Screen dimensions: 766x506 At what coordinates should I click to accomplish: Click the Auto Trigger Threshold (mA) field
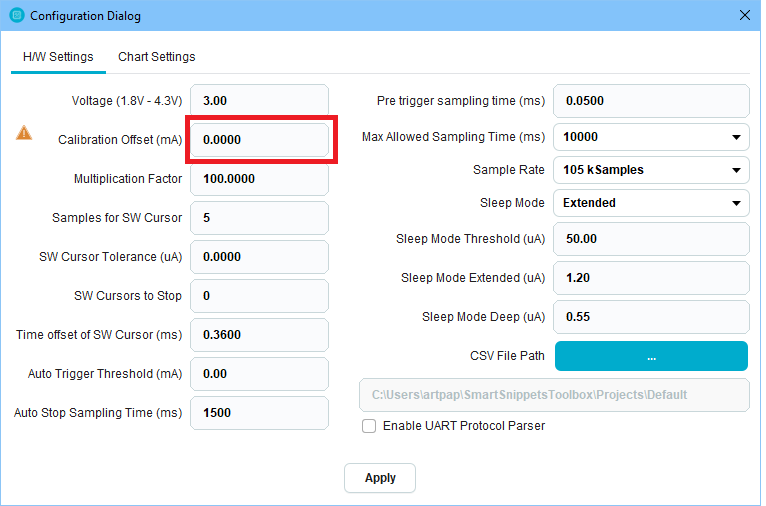coord(259,374)
